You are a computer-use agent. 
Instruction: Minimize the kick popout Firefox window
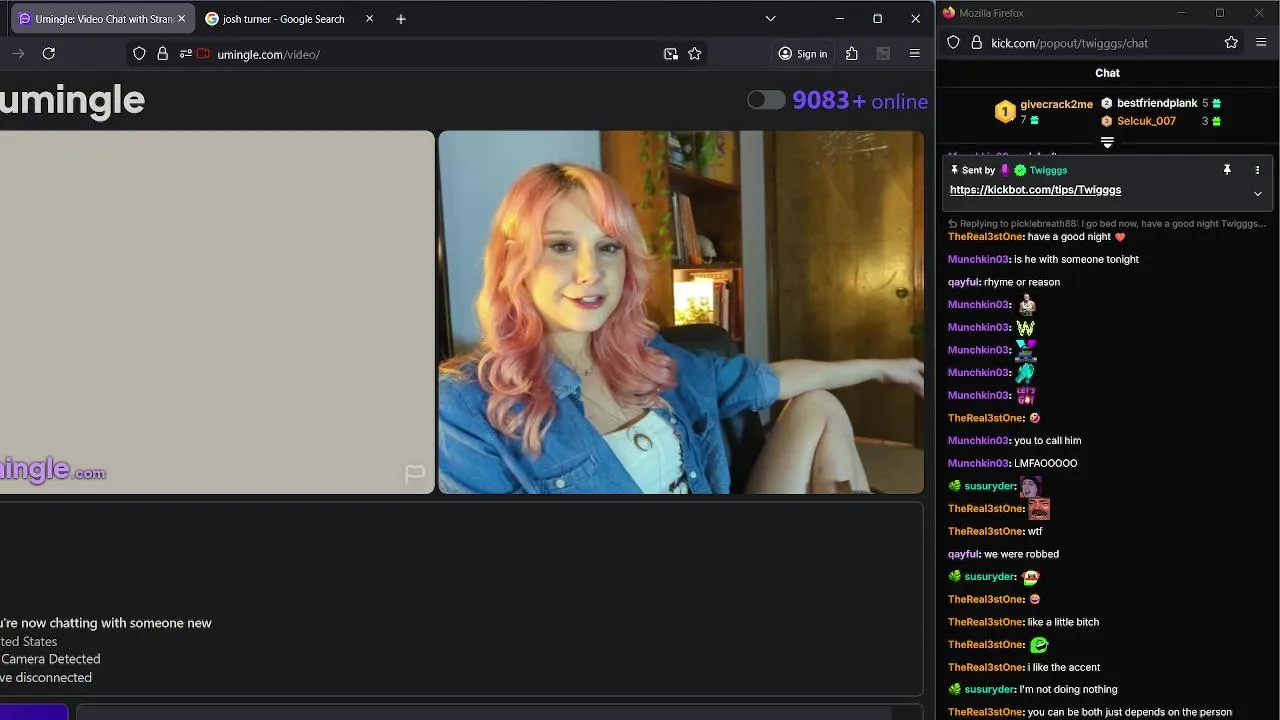tap(1181, 13)
